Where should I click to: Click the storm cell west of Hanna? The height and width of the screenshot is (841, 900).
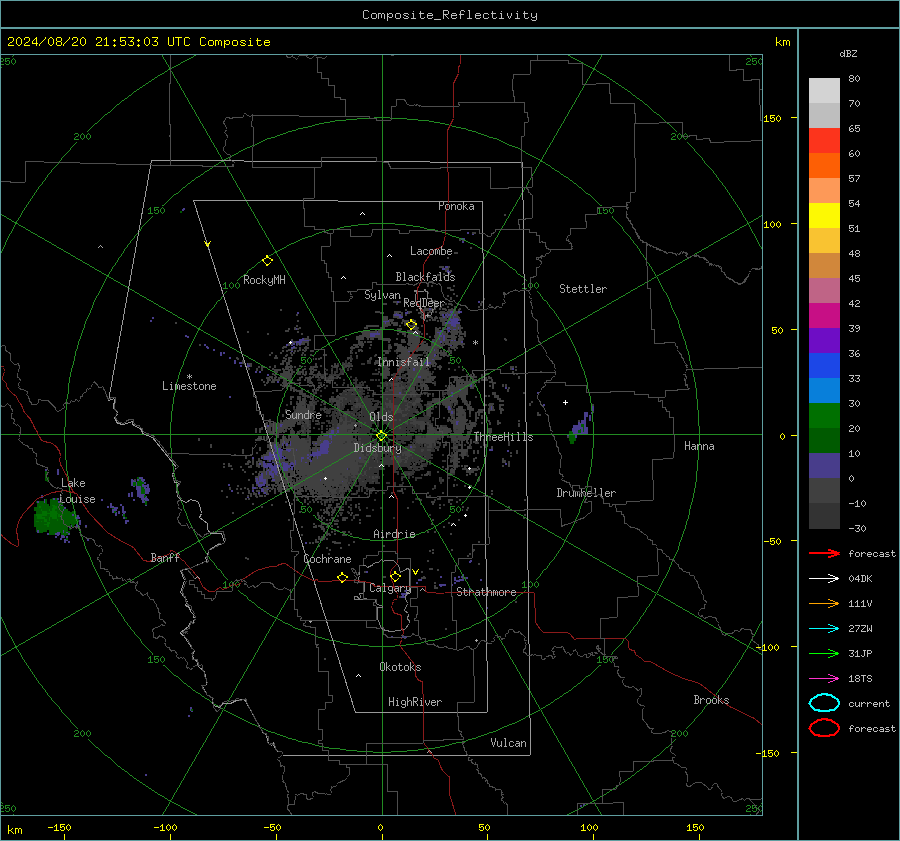click(x=581, y=425)
